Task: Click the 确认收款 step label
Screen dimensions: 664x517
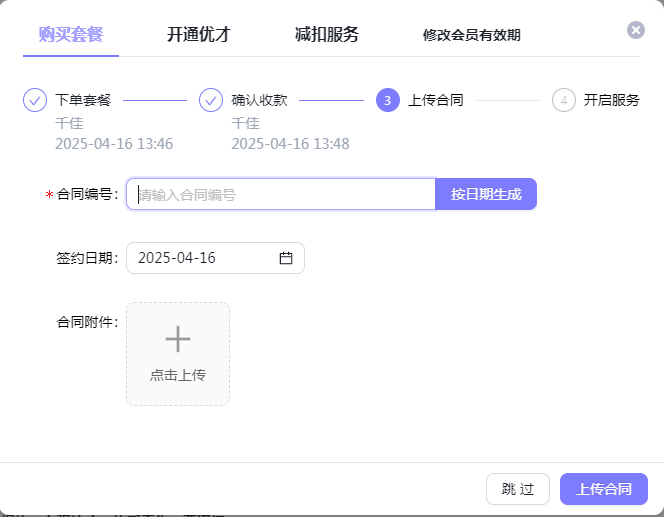Action: point(259,100)
